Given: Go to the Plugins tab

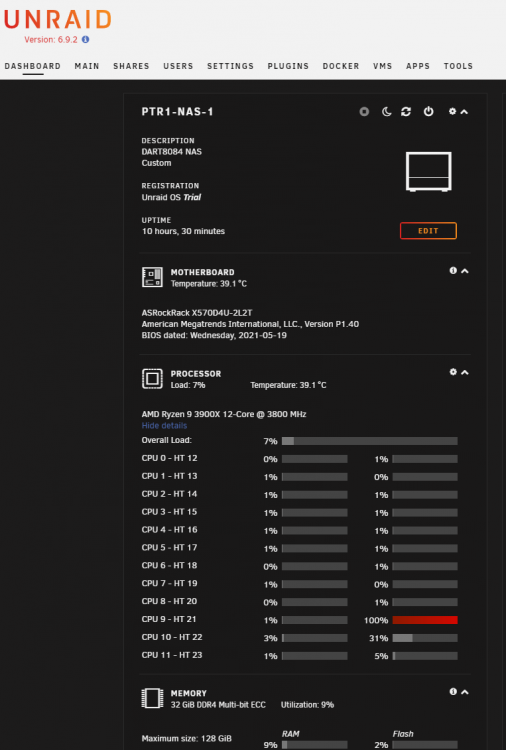Looking at the screenshot, I should click(x=288, y=66).
